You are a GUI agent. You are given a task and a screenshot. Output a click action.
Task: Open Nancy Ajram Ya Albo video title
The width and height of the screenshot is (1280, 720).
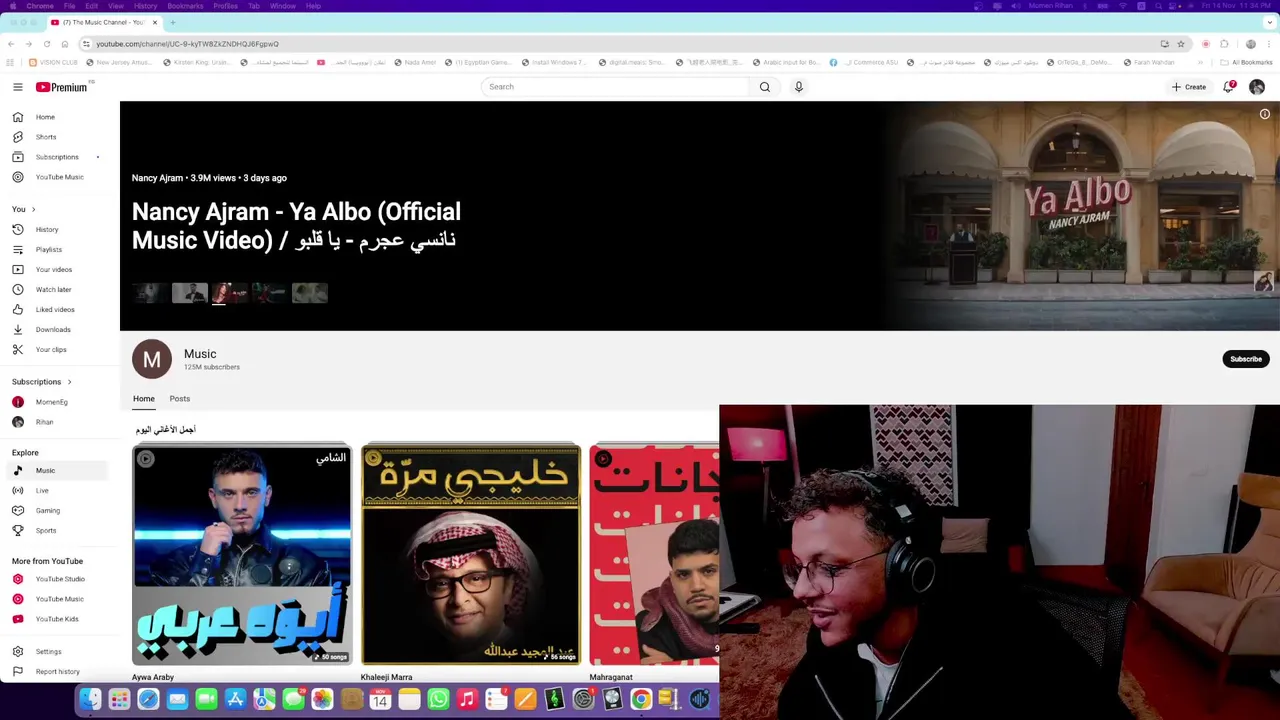[296, 226]
